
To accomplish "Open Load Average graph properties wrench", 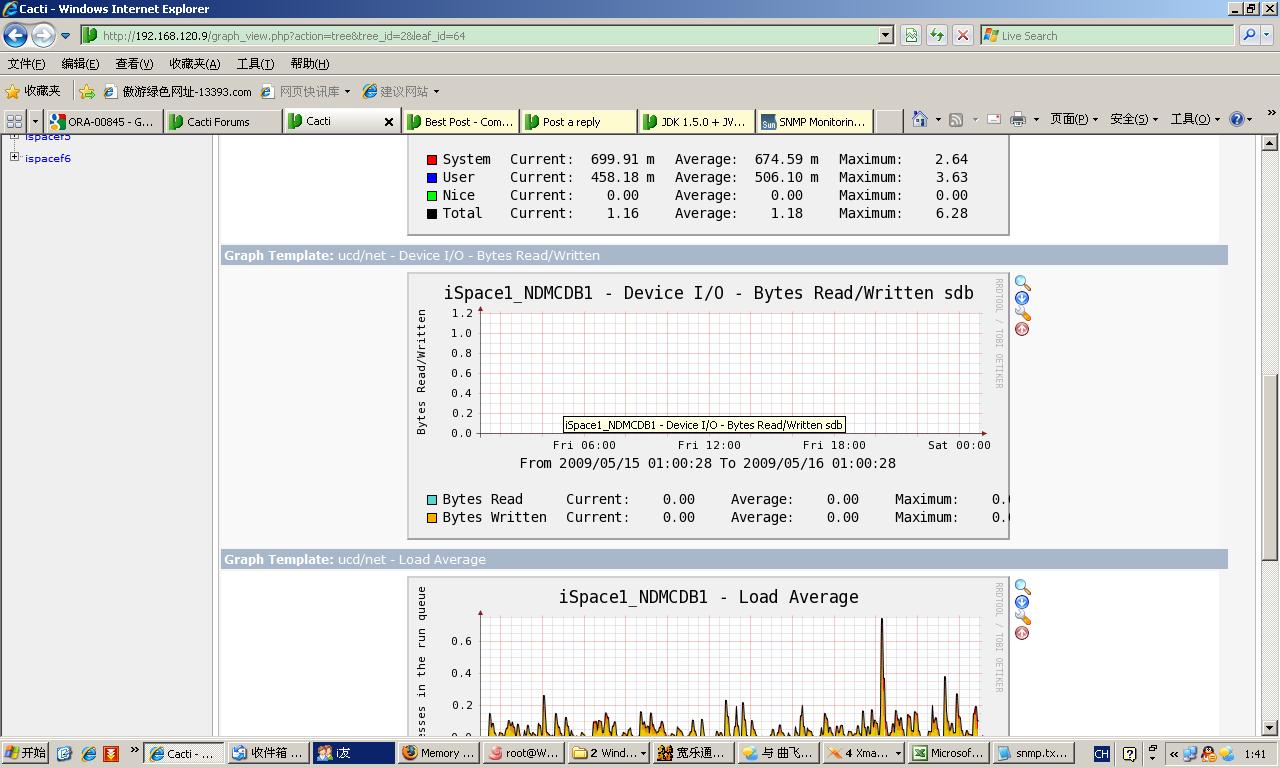I will pos(1022,618).
